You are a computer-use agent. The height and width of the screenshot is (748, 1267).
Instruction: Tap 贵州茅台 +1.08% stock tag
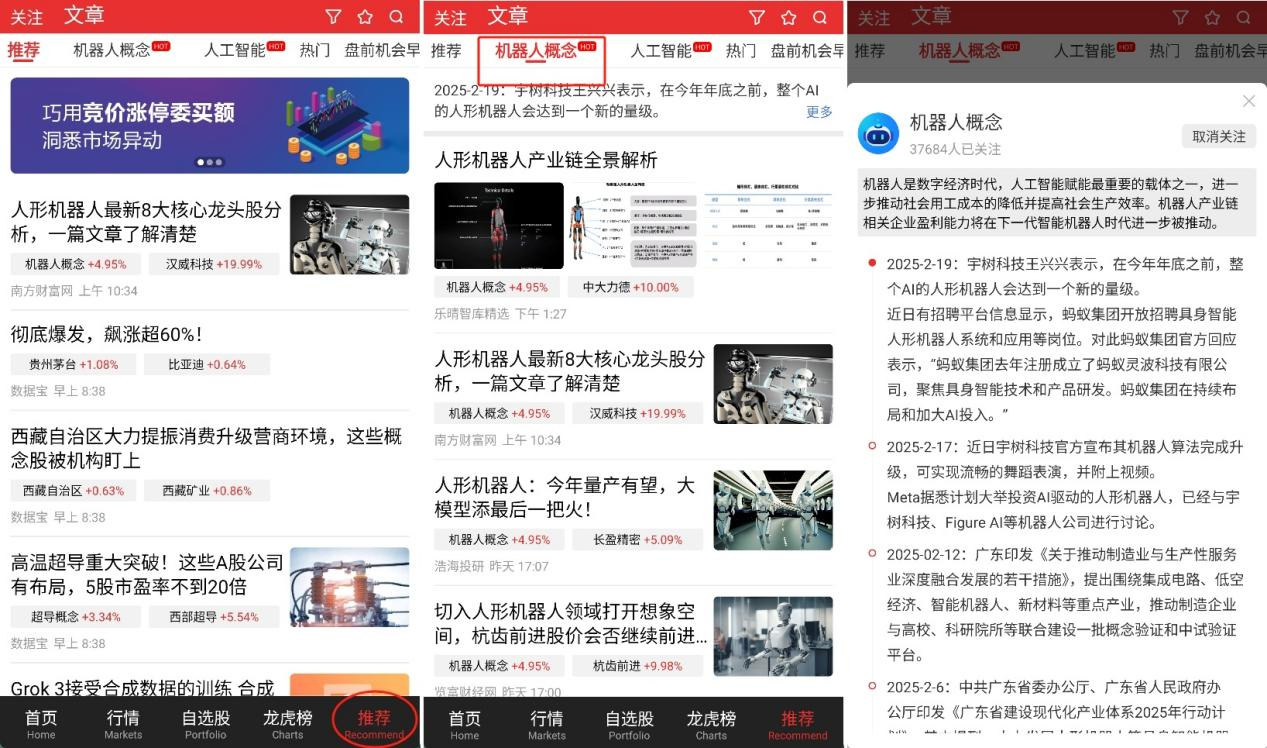click(x=73, y=364)
